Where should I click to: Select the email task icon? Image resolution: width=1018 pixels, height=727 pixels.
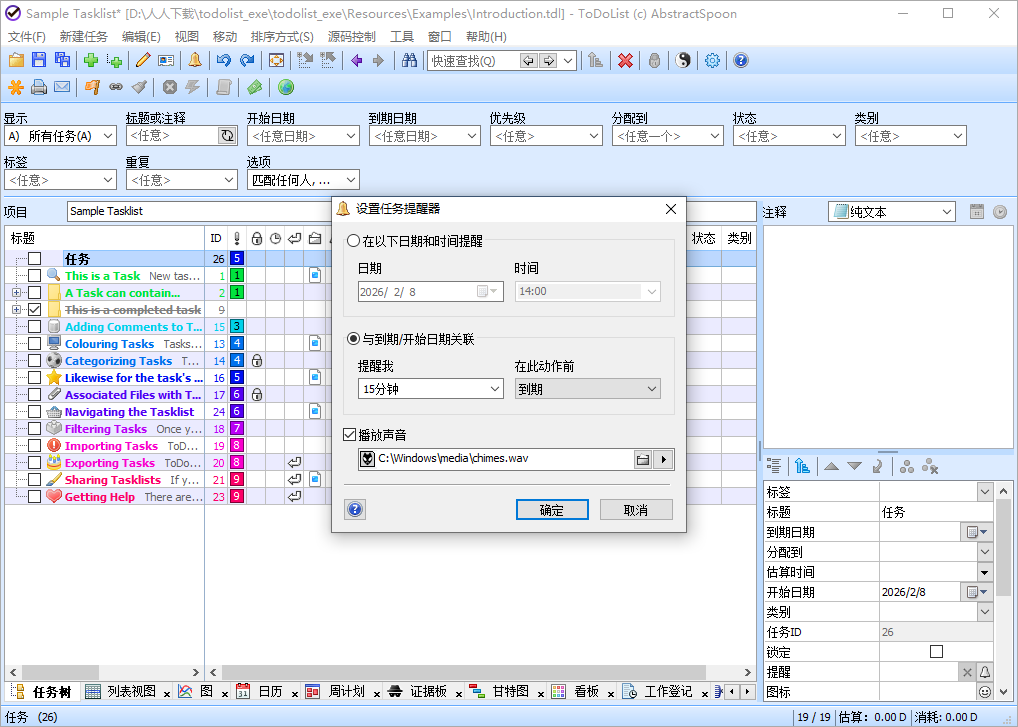point(60,88)
